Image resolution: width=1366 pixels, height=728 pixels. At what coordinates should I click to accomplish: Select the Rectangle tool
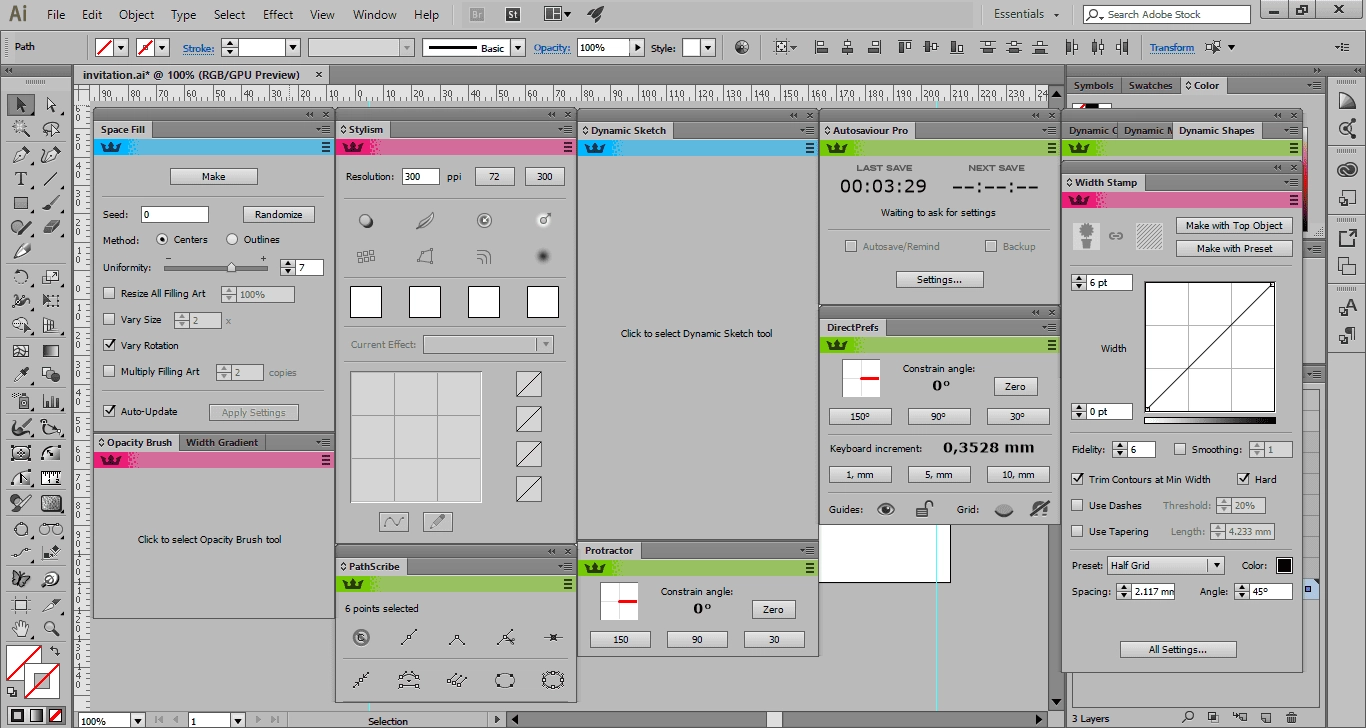(x=21, y=203)
